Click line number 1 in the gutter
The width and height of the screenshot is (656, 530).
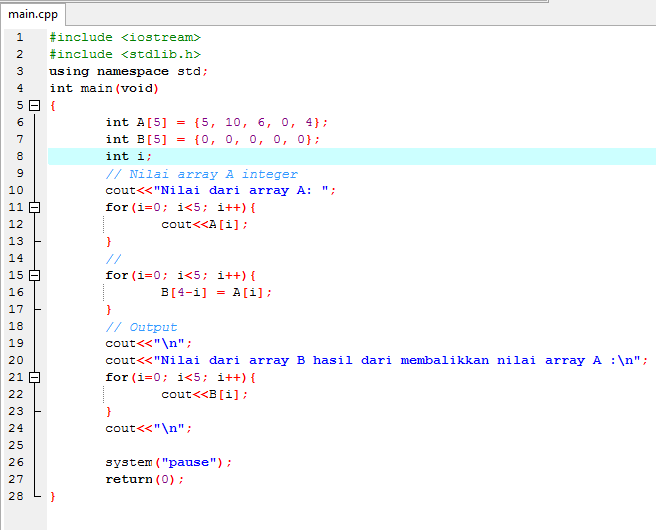[20, 38]
